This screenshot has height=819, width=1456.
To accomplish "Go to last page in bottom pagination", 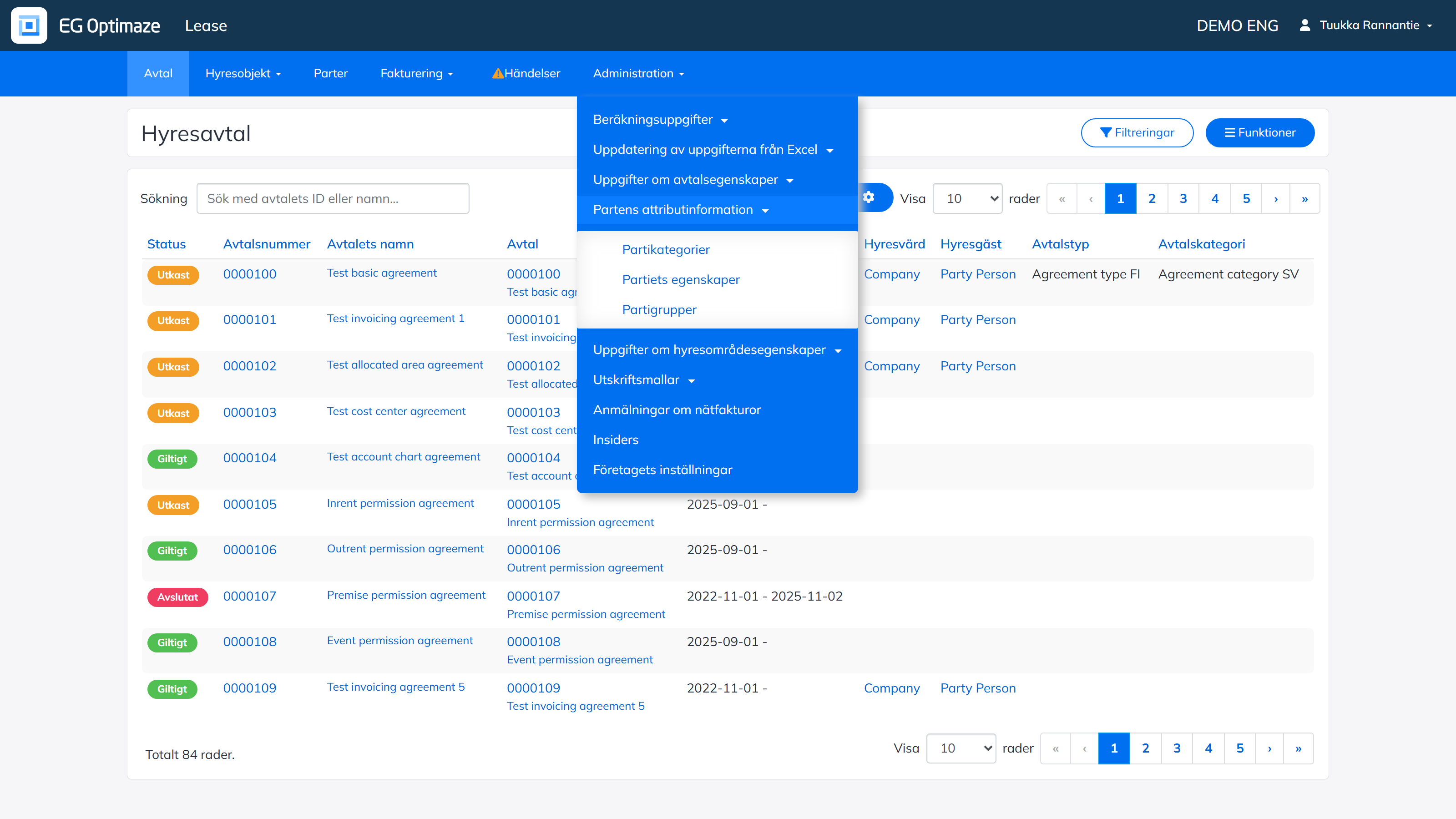I will 1298,748.
